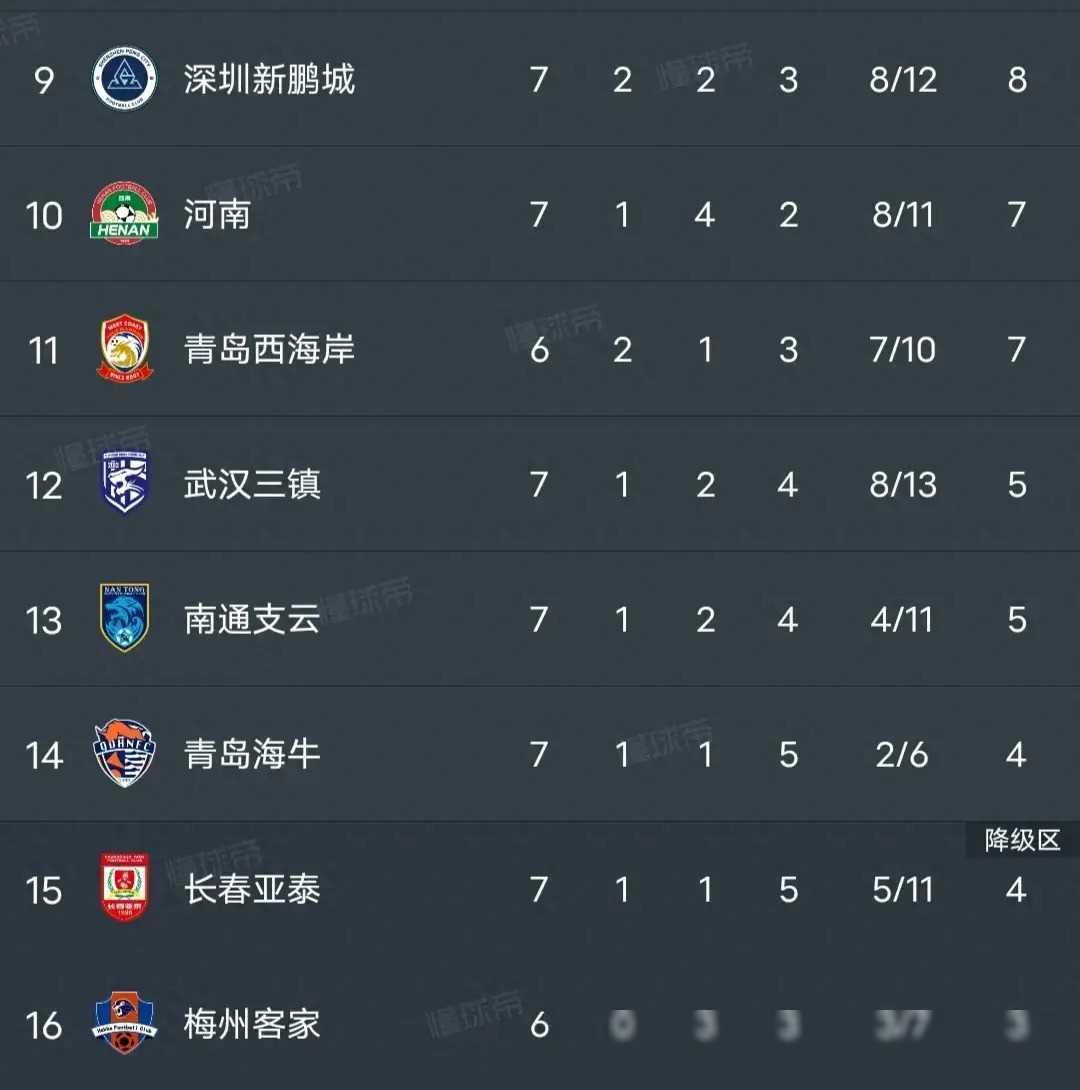The image size is (1080, 1090).
Task: Tap the Nantong Zhiyun shield logo
Action: 124,617
